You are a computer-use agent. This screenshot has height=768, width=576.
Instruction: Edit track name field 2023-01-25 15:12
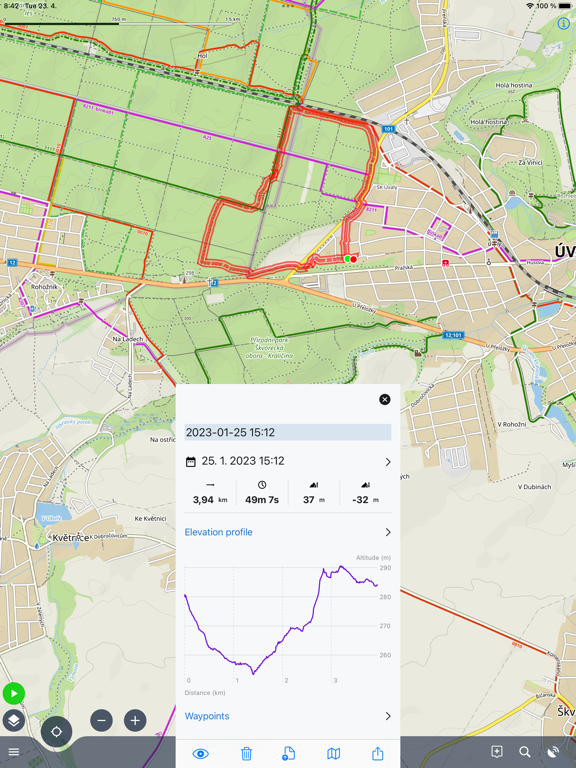(x=288, y=432)
